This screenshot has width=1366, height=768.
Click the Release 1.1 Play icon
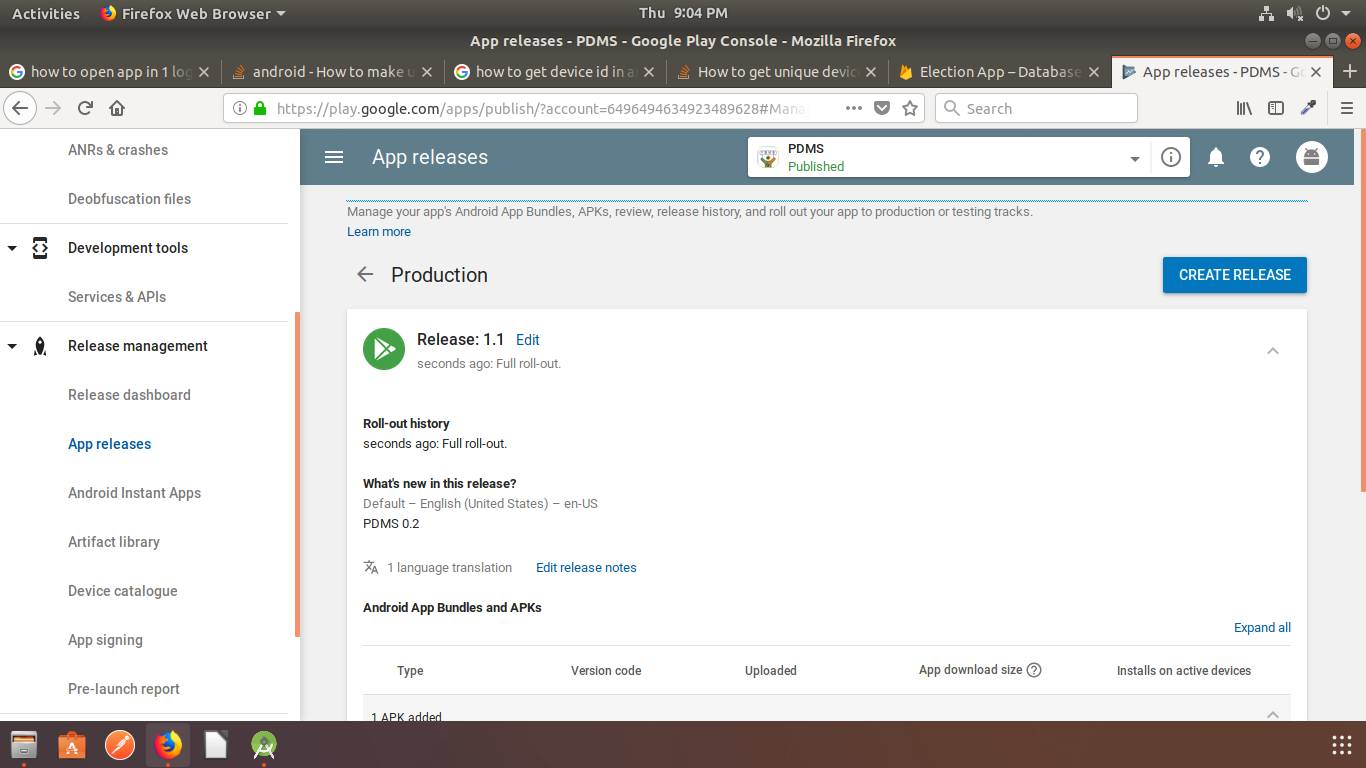coord(384,349)
